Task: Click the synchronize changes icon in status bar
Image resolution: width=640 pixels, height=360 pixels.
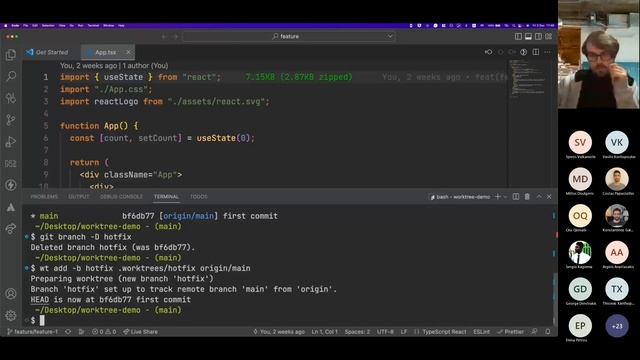Action: tap(68, 331)
